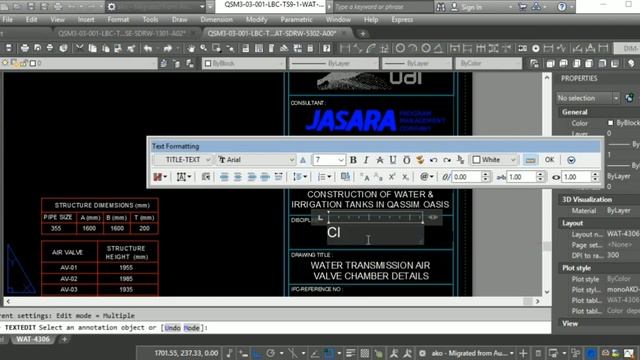
Task: Switch to the WAT-4306 layout tab
Action: click(33, 339)
